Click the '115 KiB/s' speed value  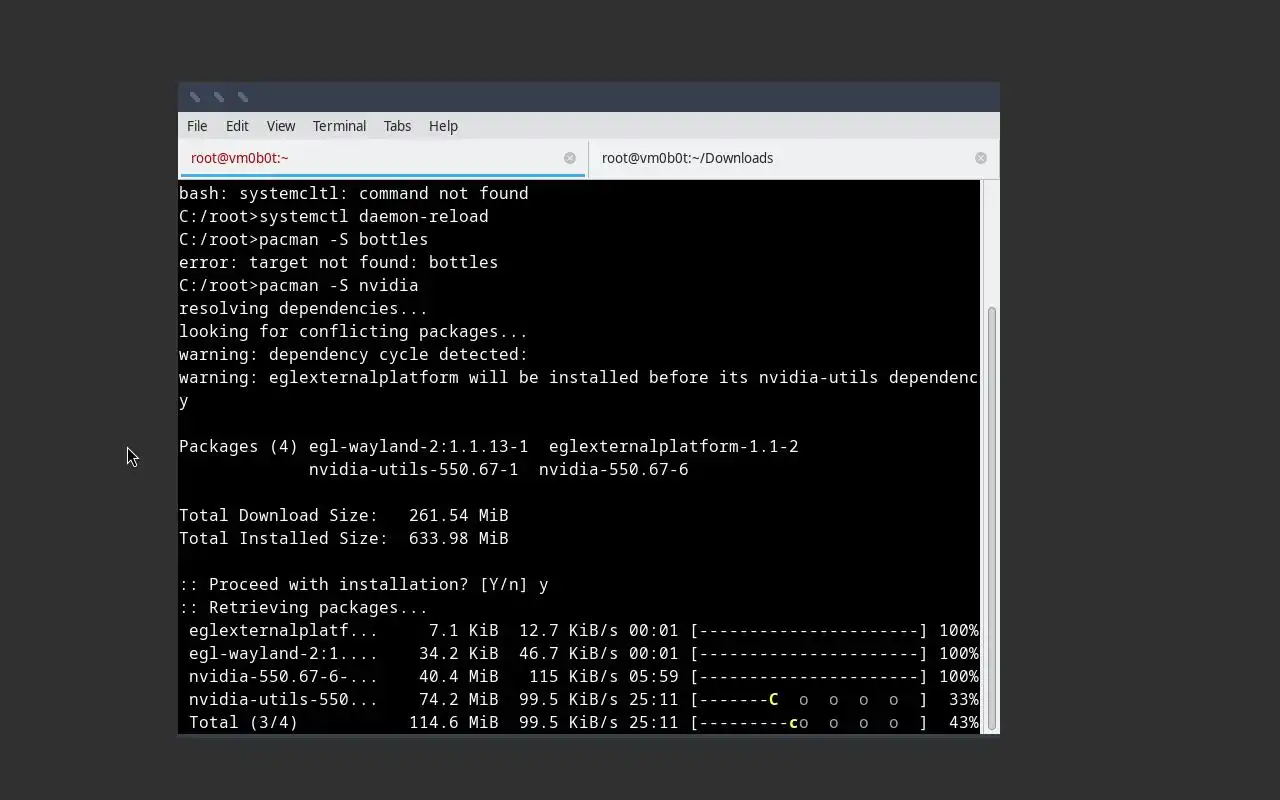point(573,677)
